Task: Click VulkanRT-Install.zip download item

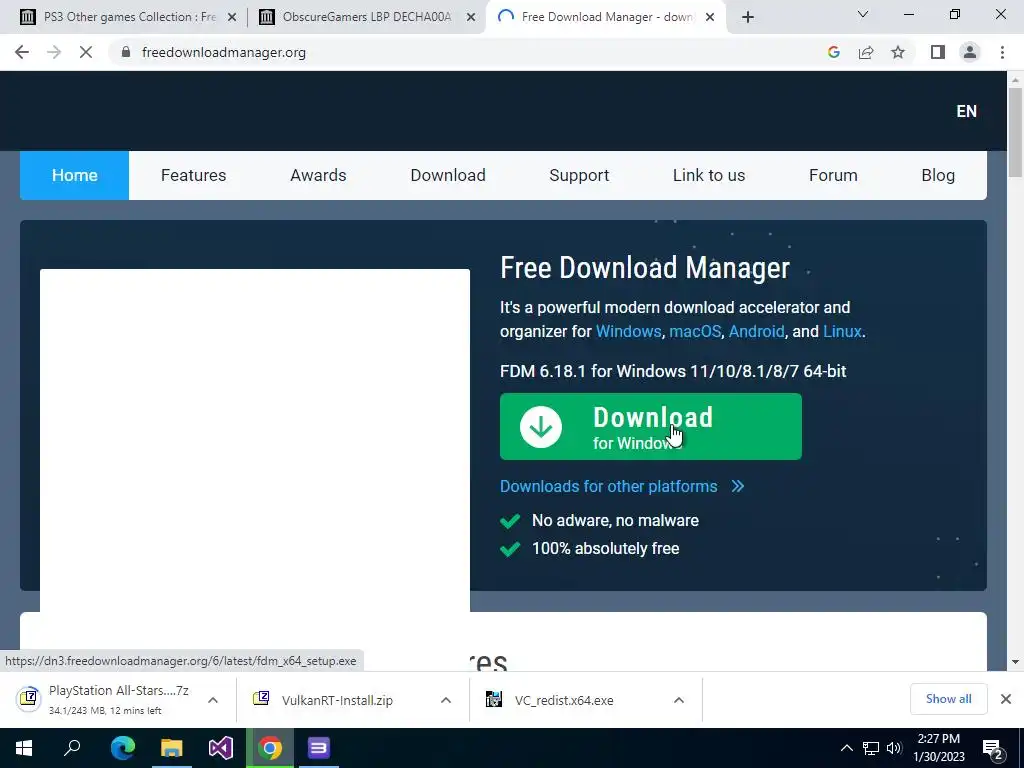Action: pyautogui.click(x=338, y=700)
